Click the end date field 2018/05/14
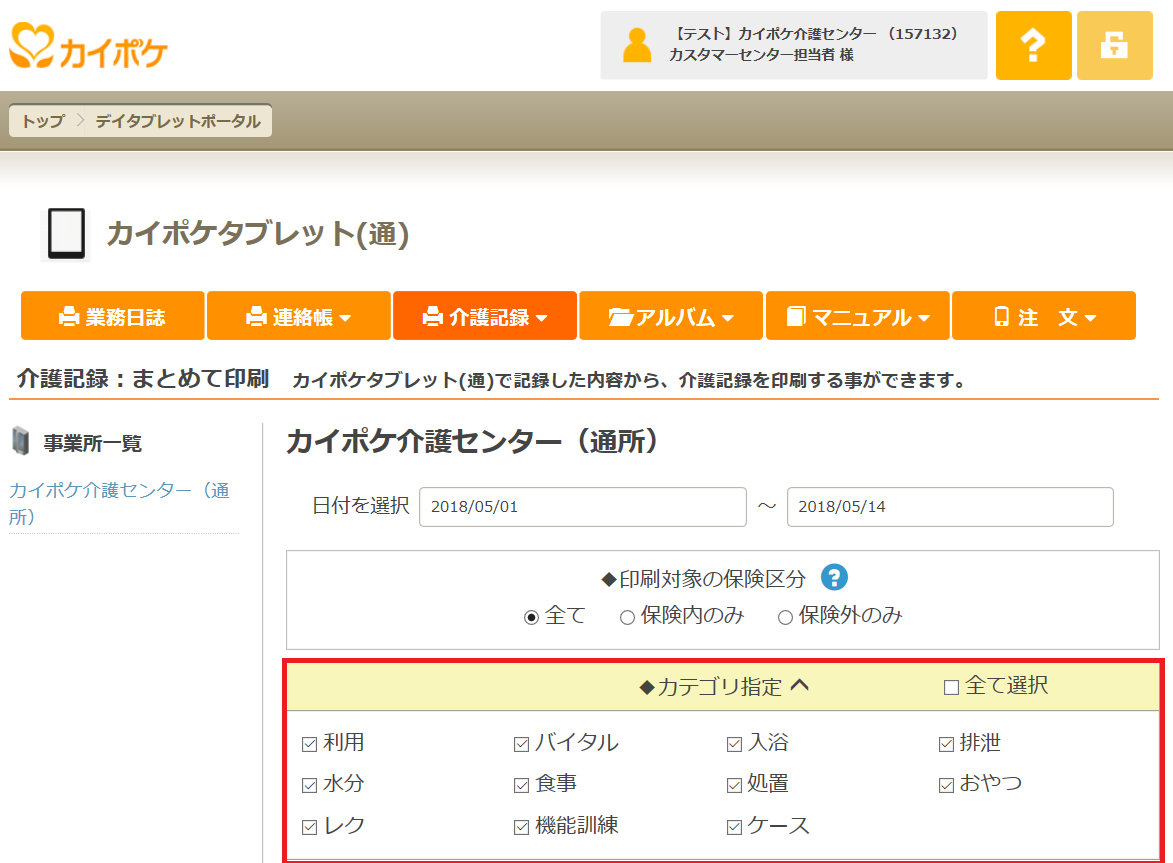The width and height of the screenshot is (1173, 863). point(950,506)
